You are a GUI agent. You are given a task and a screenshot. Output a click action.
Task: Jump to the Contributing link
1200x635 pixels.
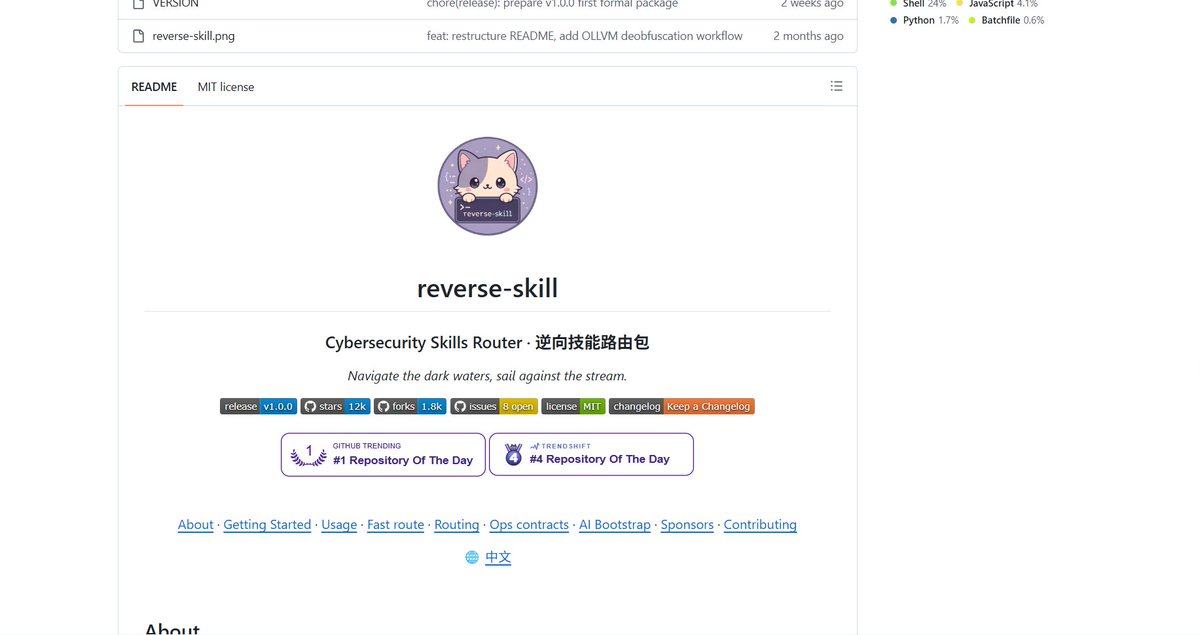click(x=760, y=524)
